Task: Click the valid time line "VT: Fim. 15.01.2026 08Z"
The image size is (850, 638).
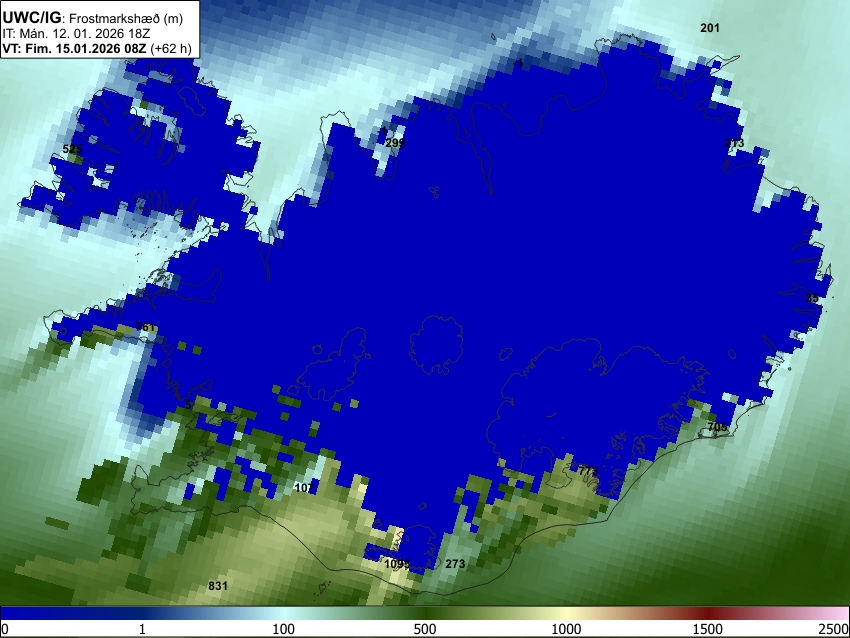Action: (74, 48)
